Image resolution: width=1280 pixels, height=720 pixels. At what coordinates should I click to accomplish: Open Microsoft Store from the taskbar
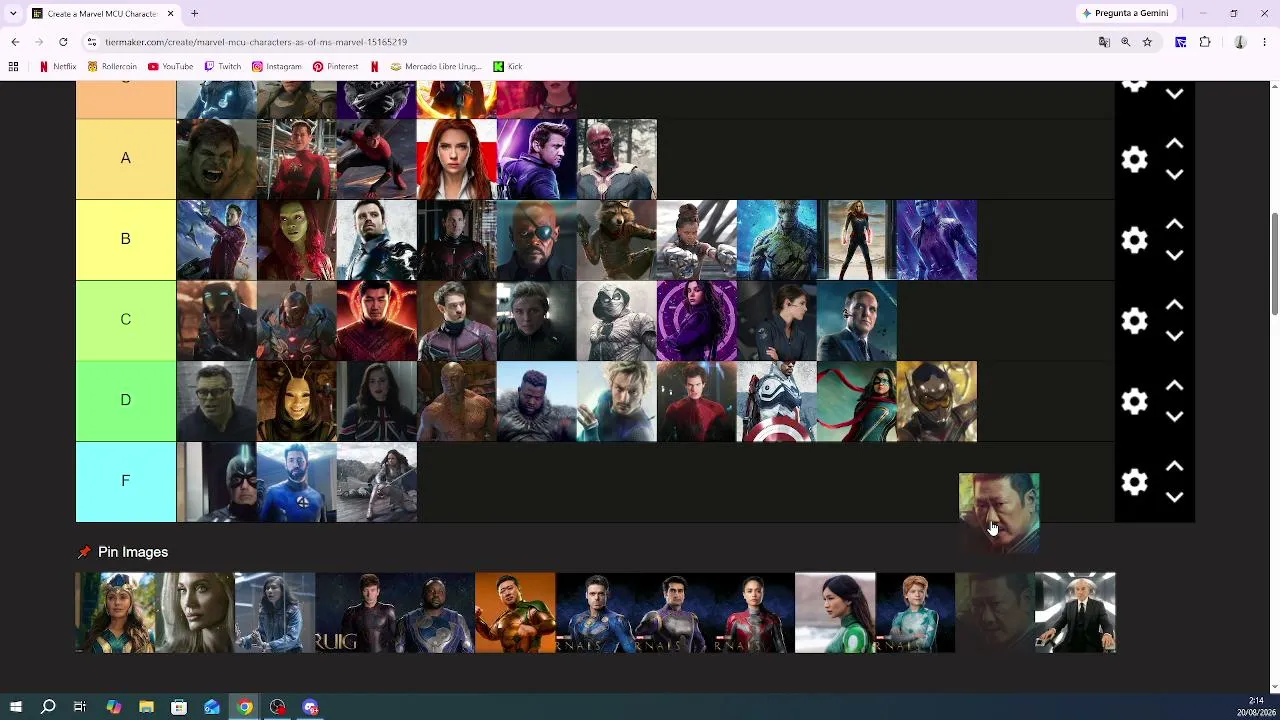tap(179, 707)
